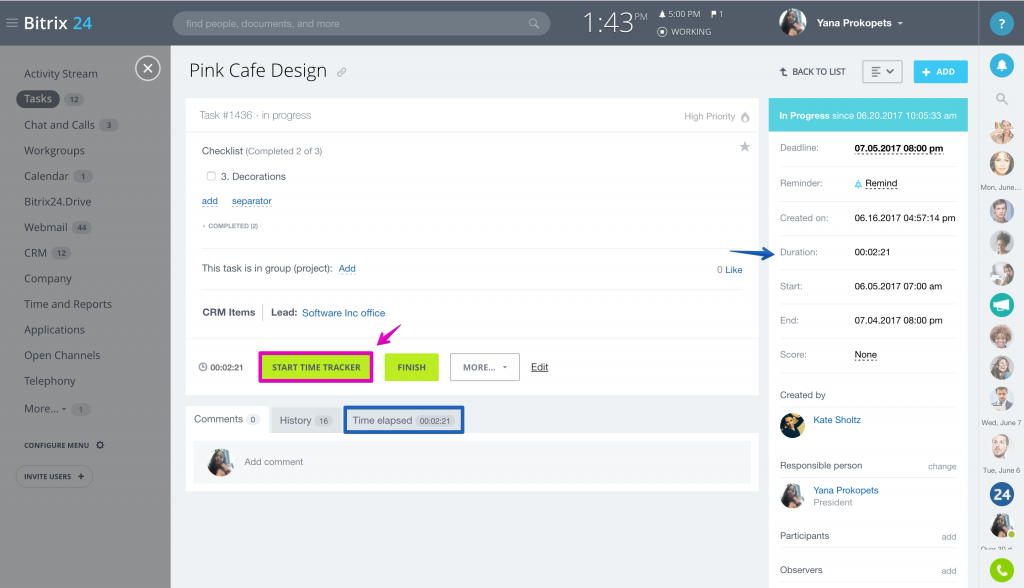Click the Edit link
This screenshot has width=1024, height=588.
(539, 367)
